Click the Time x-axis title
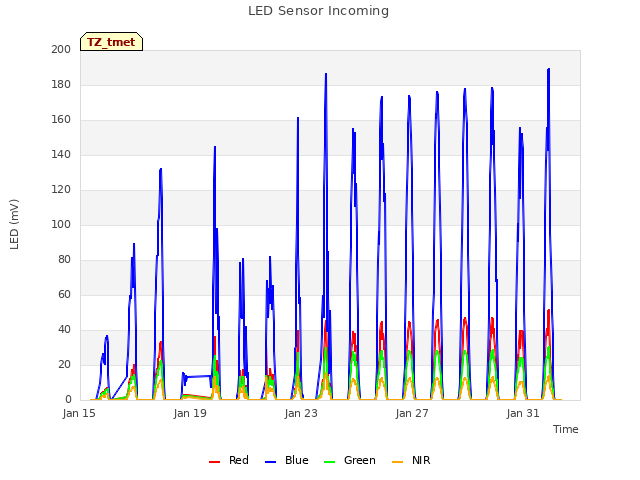The image size is (640, 480). pos(566,429)
